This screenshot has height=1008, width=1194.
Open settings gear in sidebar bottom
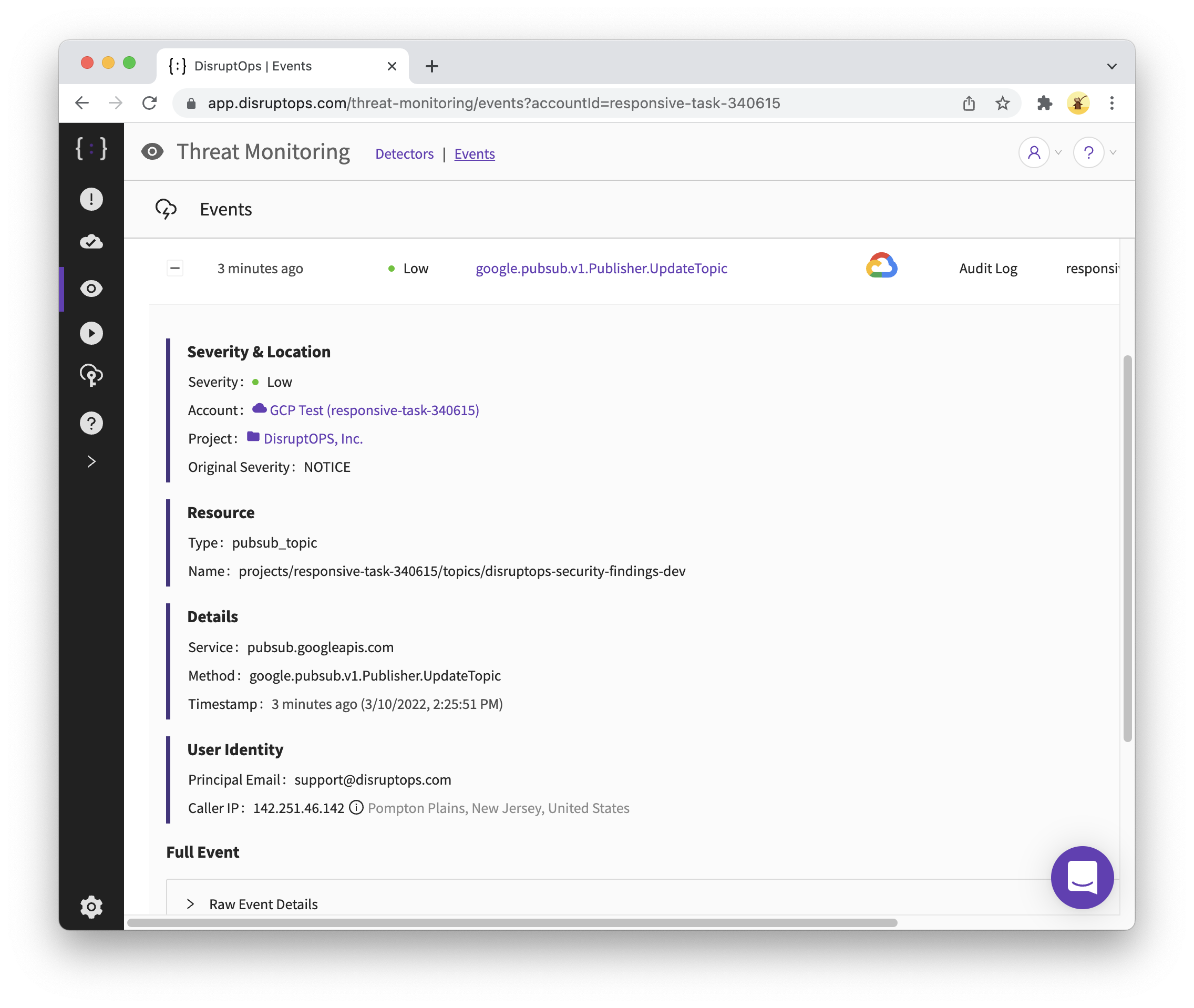[x=91, y=907]
